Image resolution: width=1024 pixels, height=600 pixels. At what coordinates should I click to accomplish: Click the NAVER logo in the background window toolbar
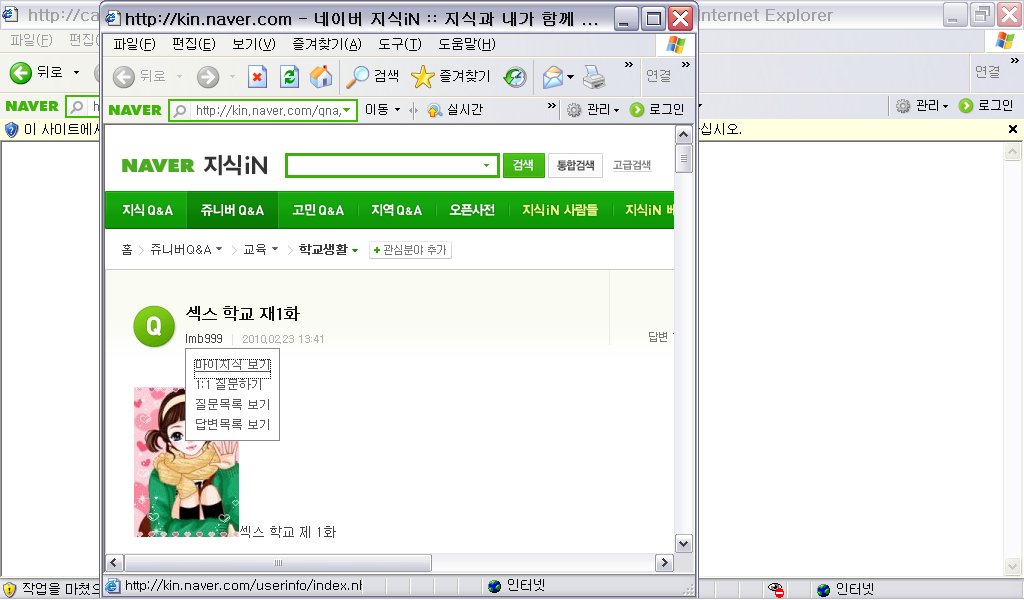pyautogui.click(x=32, y=106)
